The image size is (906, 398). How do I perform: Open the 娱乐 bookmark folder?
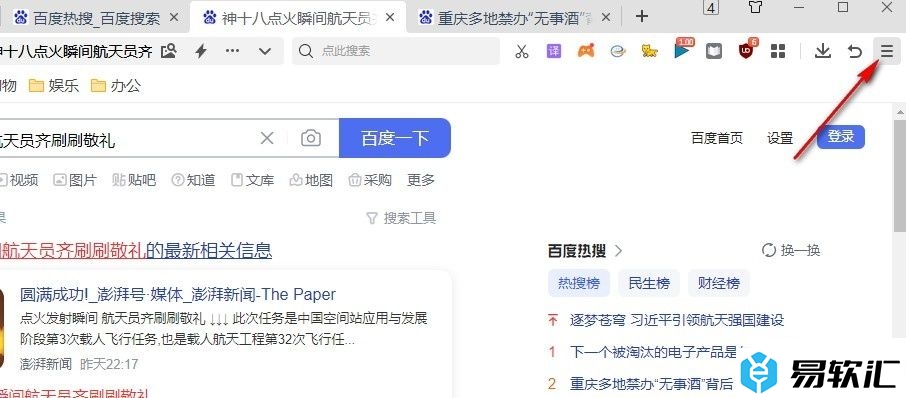pyautogui.click(x=54, y=86)
